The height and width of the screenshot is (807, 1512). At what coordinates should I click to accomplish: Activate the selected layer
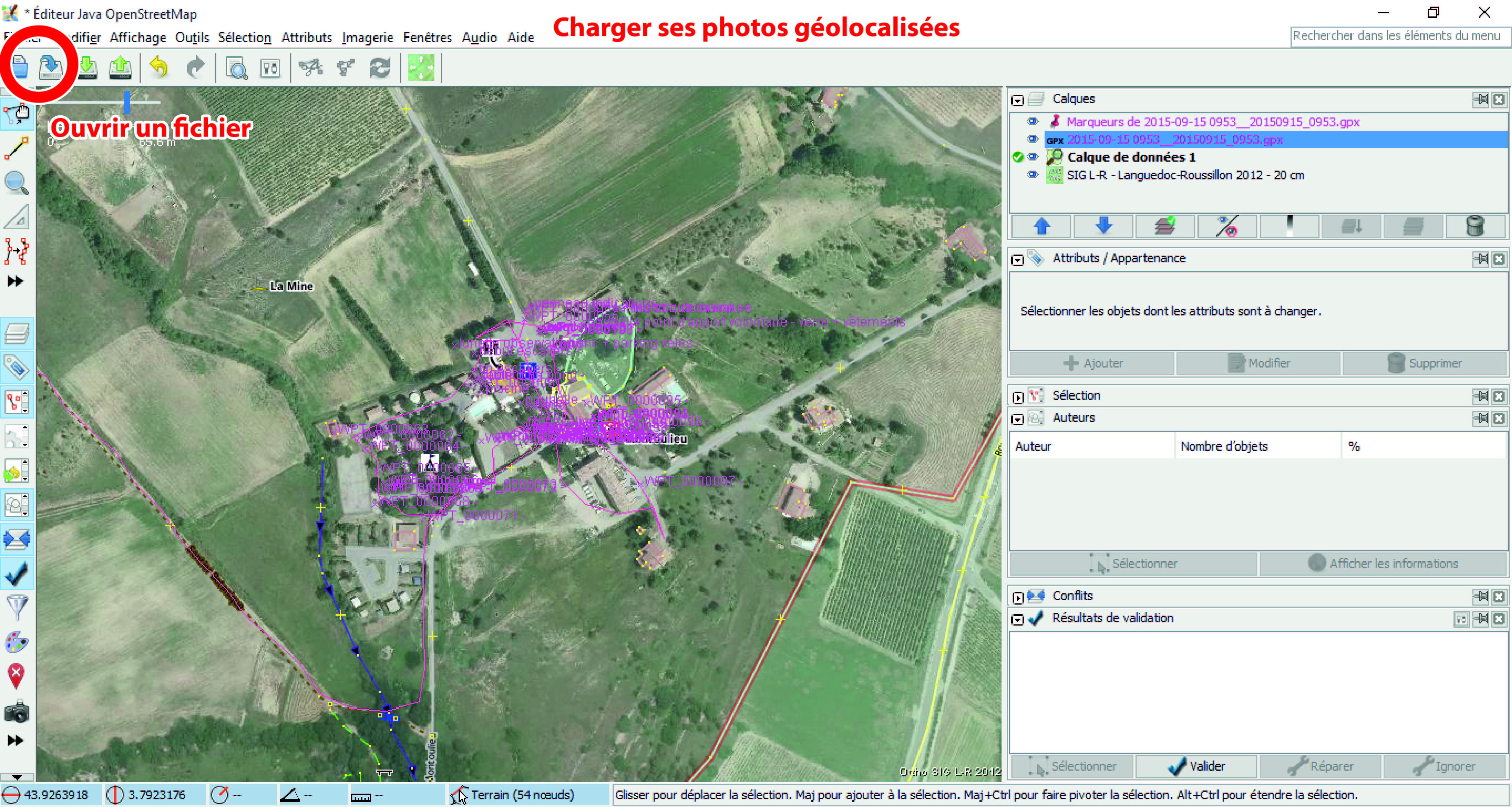tap(1166, 226)
